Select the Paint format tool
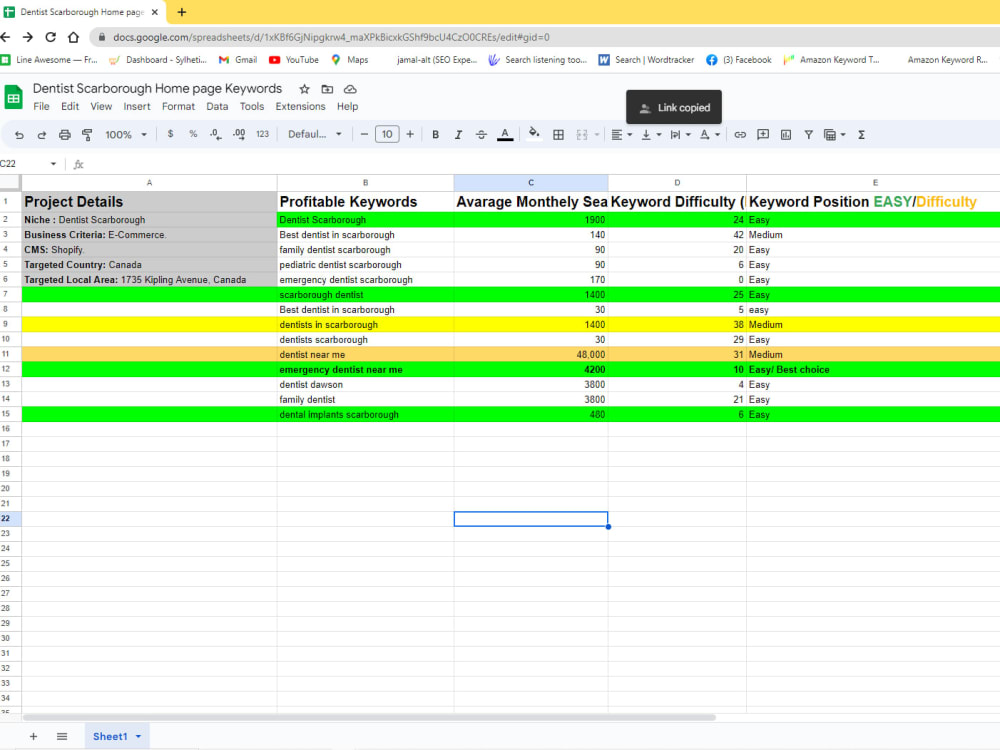Screen dimensions: 1000x750 tap(87, 135)
